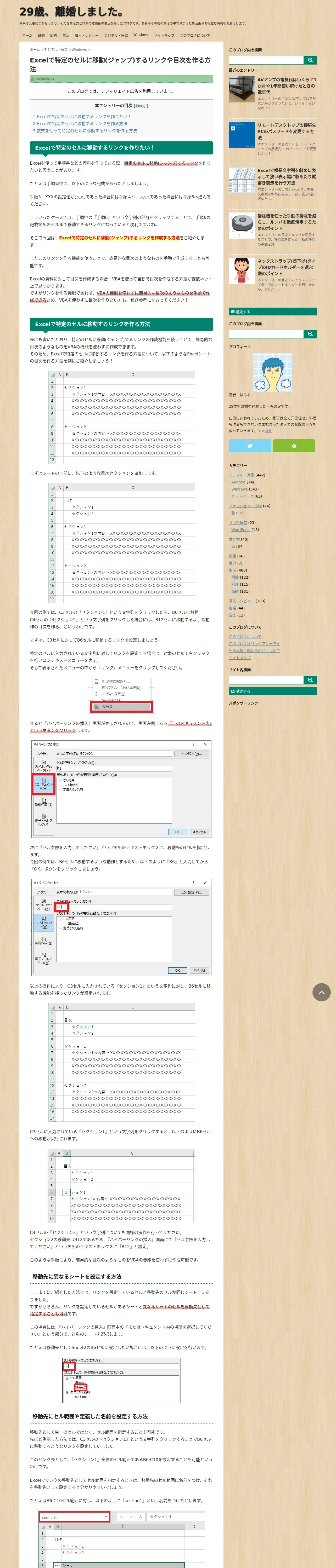
Task: Hide the table of contents with 非表示
Action: click(141, 106)
